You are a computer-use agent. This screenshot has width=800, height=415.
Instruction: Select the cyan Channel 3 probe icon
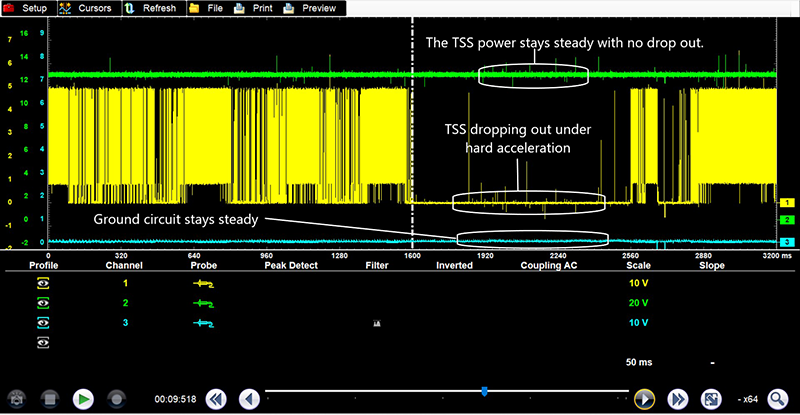tap(204, 323)
